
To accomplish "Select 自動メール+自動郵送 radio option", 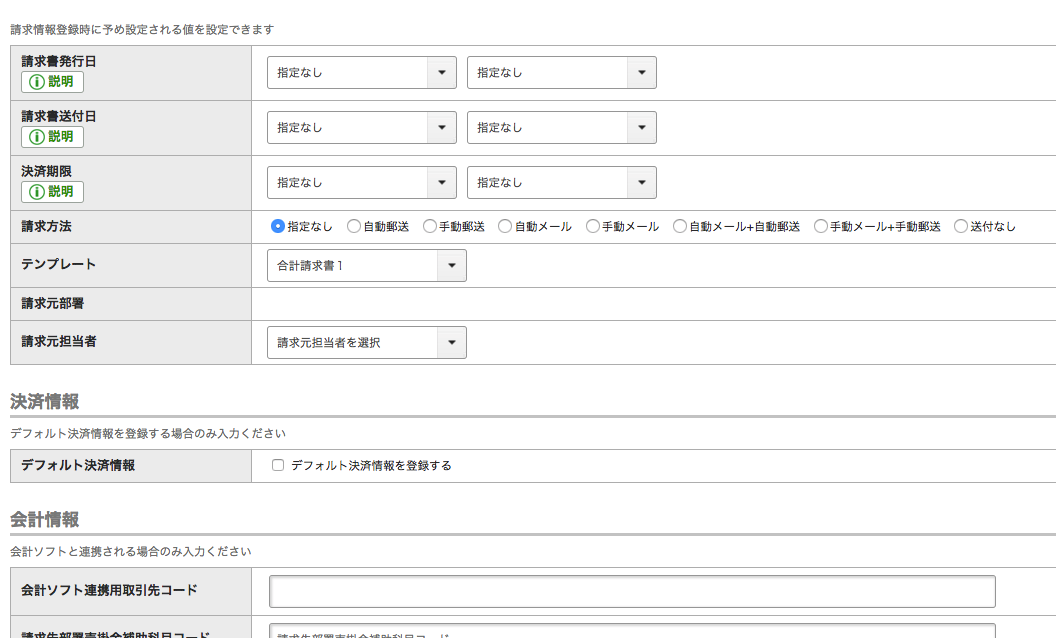I will point(680,227).
